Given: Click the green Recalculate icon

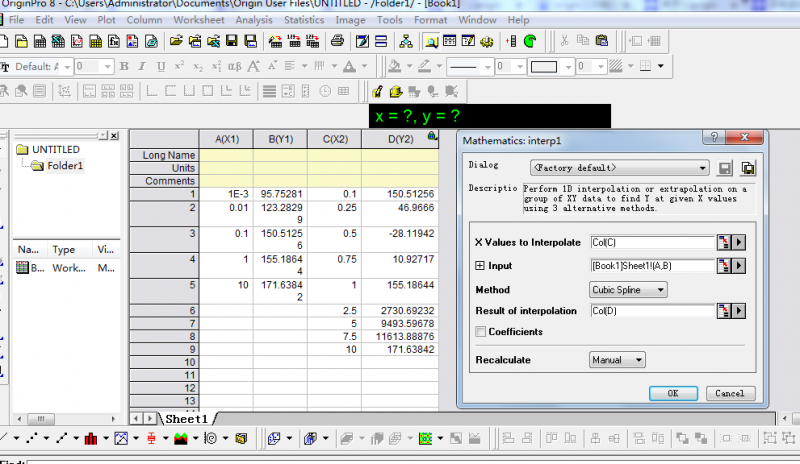Looking at the screenshot, I should coord(529,41).
